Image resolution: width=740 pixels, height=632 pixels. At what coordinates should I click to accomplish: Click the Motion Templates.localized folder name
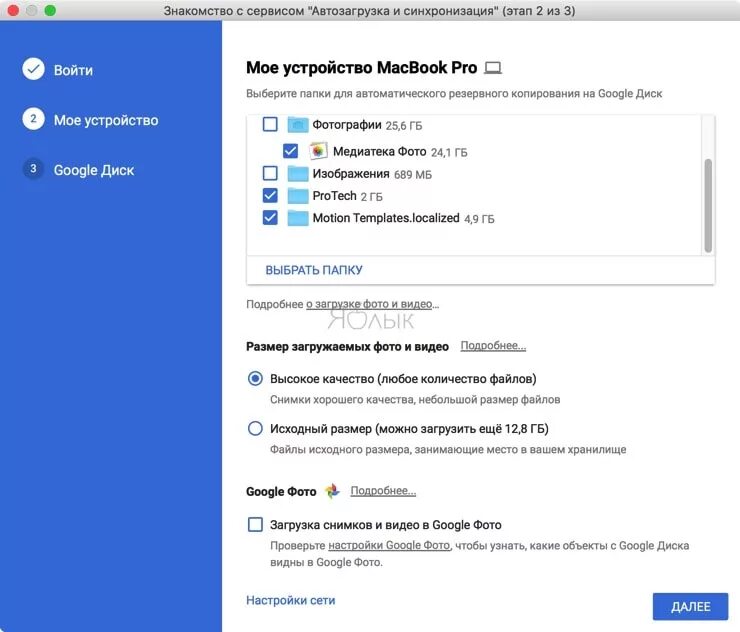coord(386,218)
